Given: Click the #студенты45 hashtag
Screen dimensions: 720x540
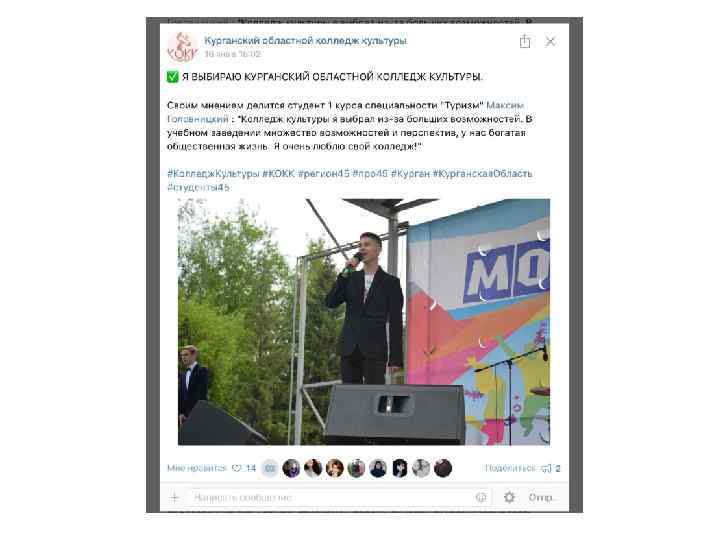Looking at the screenshot, I should 198,187.
